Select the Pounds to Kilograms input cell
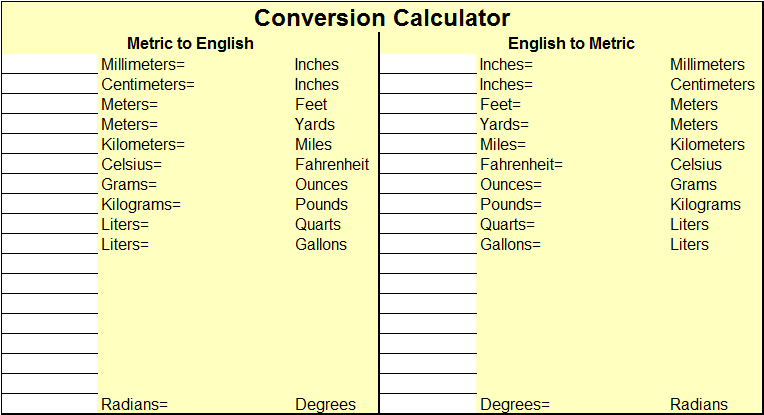Image resolution: width=764 pixels, height=415 pixels. click(x=428, y=204)
